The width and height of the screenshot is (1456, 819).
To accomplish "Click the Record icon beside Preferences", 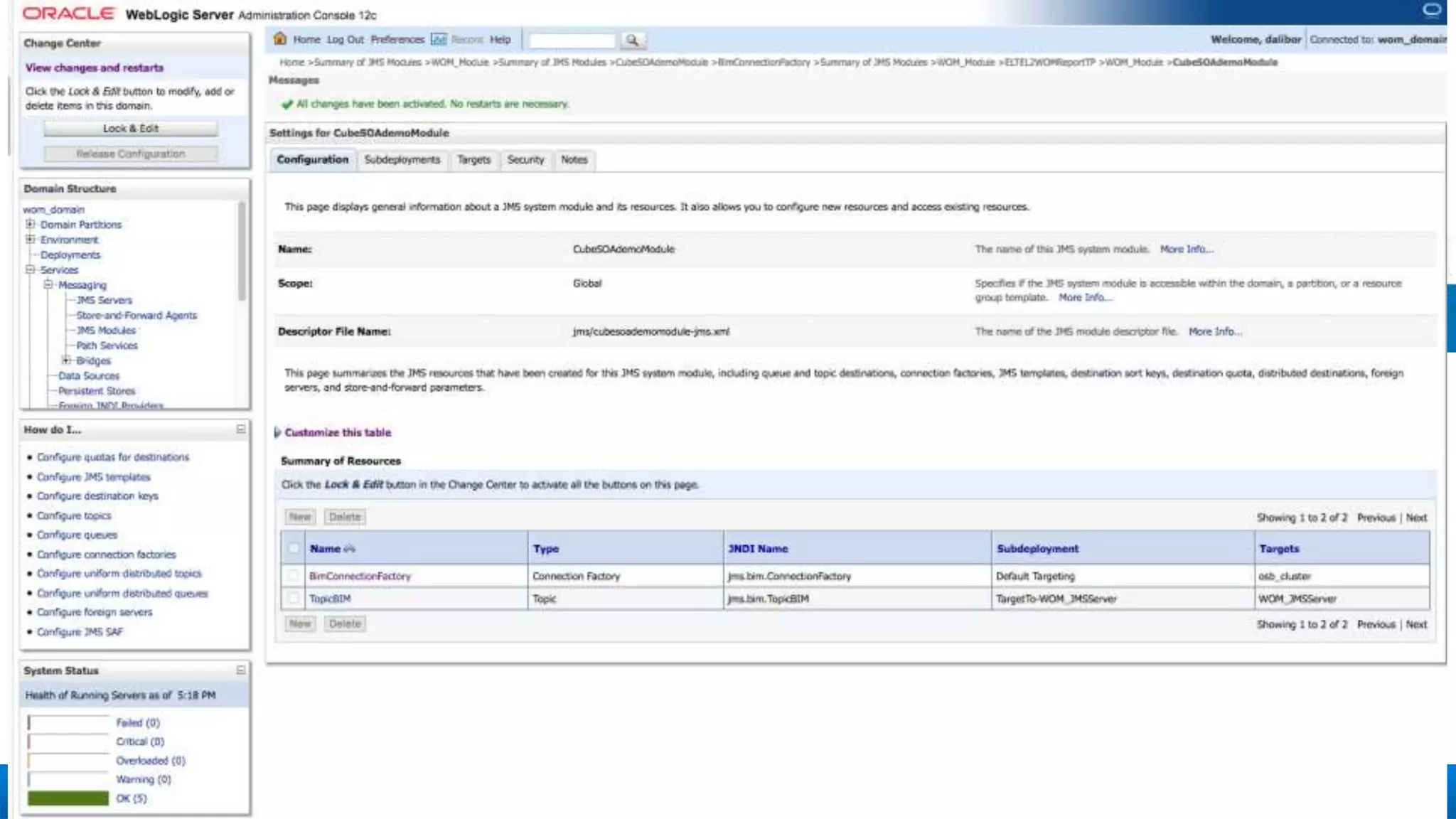I will [x=439, y=39].
